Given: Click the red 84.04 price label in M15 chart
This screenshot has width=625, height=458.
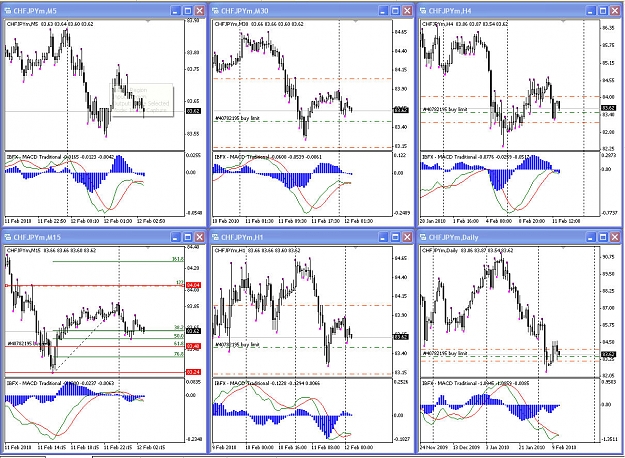Looking at the screenshot, I should point(193,285).
